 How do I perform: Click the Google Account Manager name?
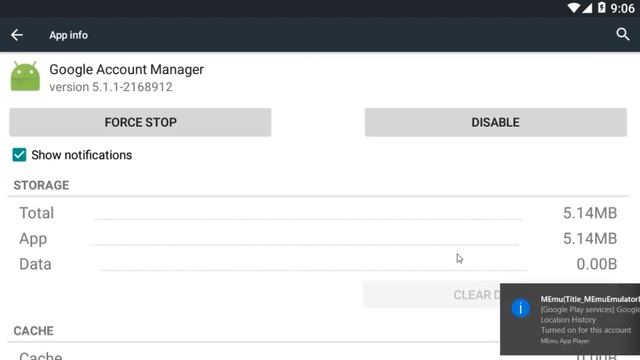tap(127, 69)
